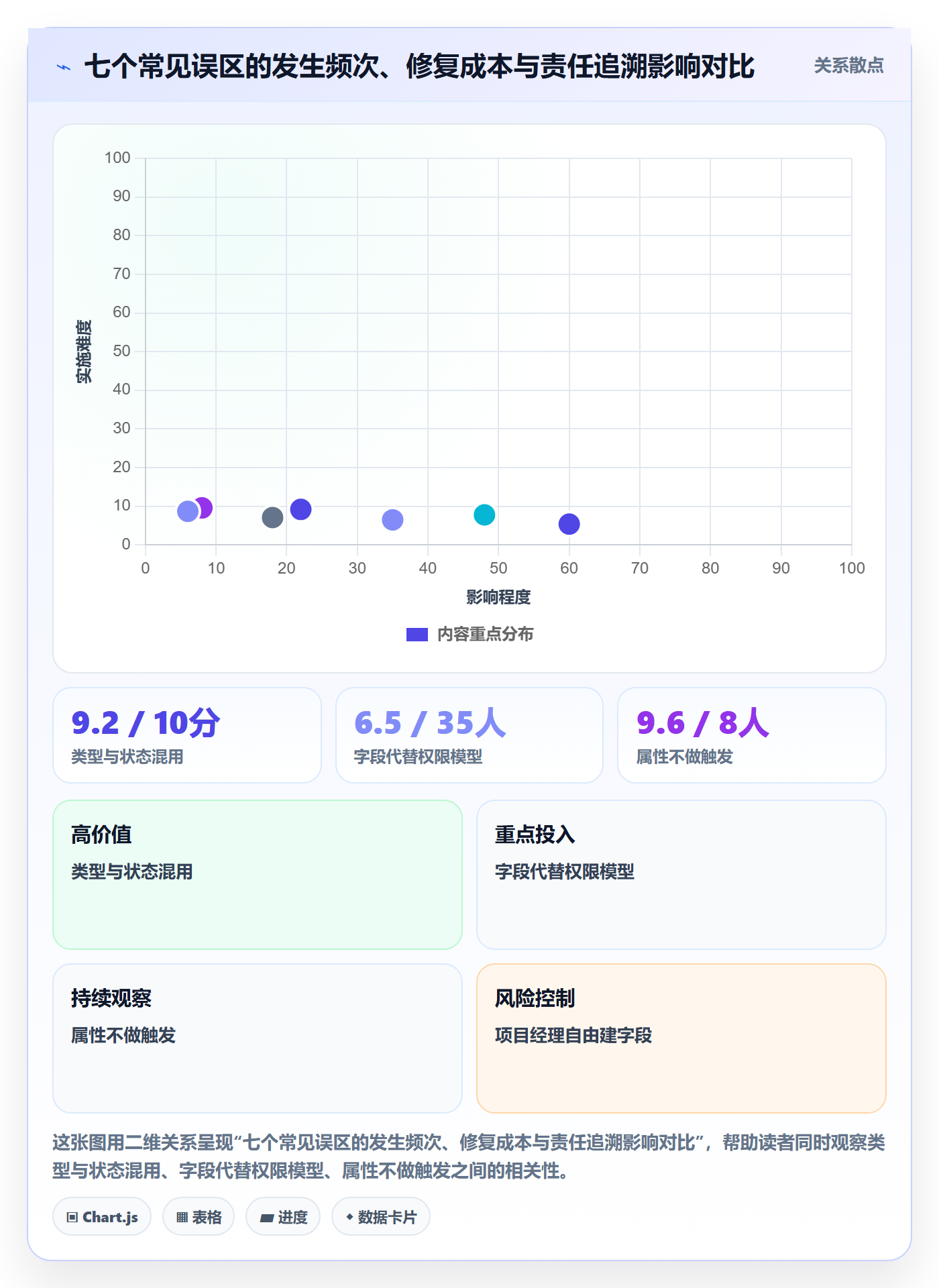Image resolution: width=939 pixels, height=1288 pixels.
Task: Click the 影响程度 x-axis title
Action: 498,597
